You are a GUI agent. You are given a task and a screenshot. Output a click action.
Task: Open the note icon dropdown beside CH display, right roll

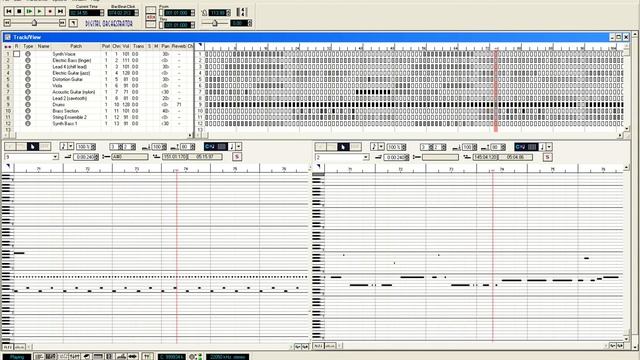click(549, 146)
